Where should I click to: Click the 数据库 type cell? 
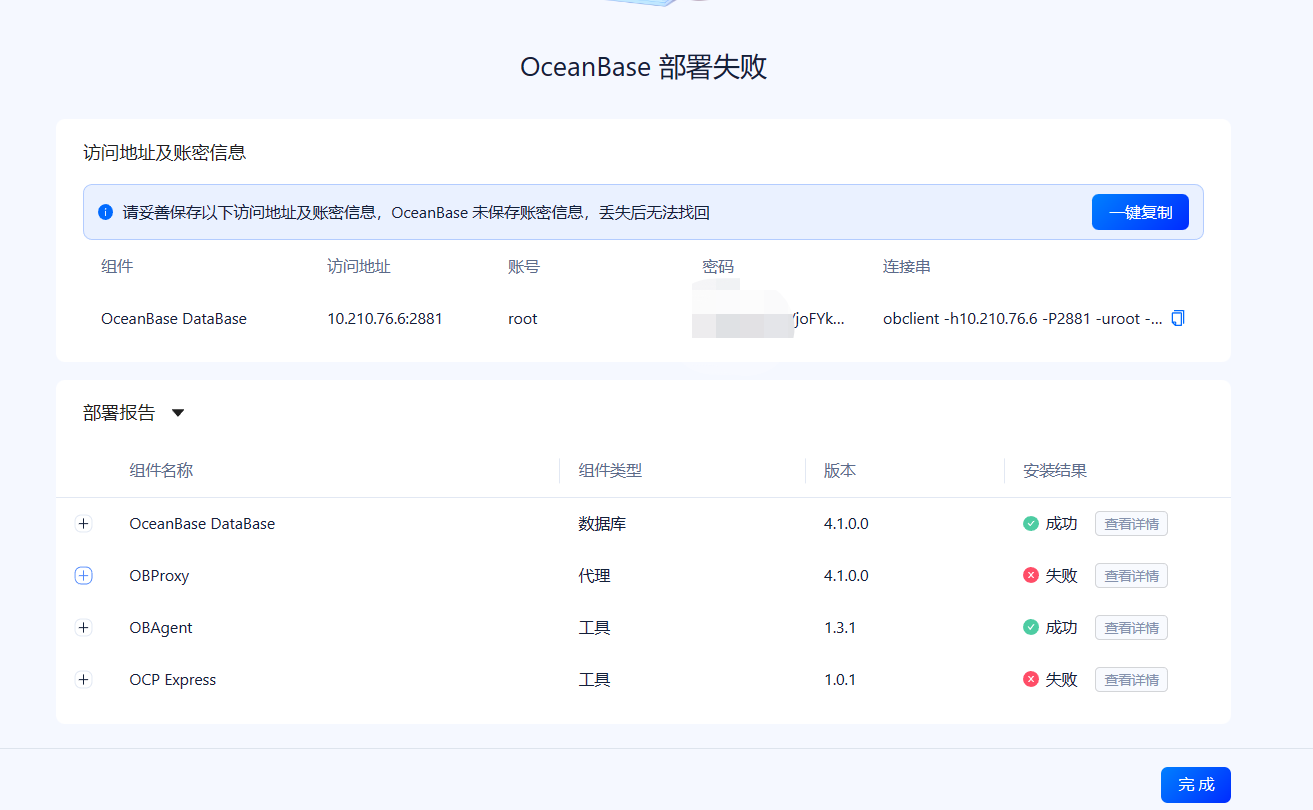coord(602,524)
